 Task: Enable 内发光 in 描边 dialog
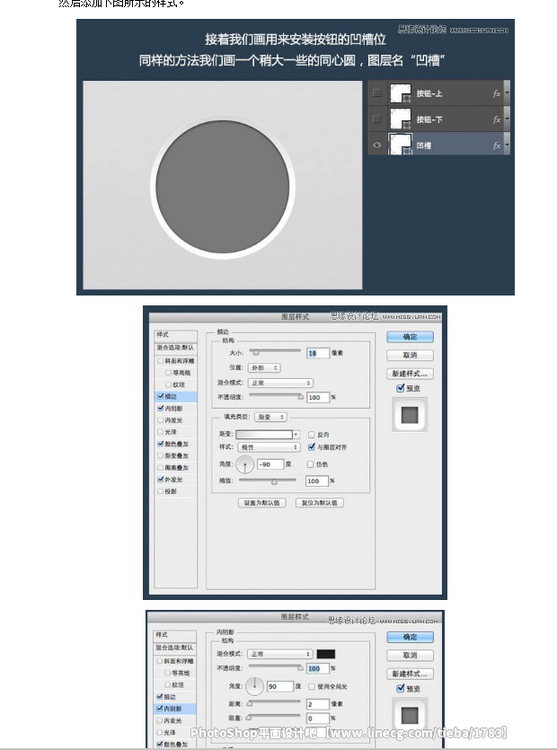coord(161,420)
